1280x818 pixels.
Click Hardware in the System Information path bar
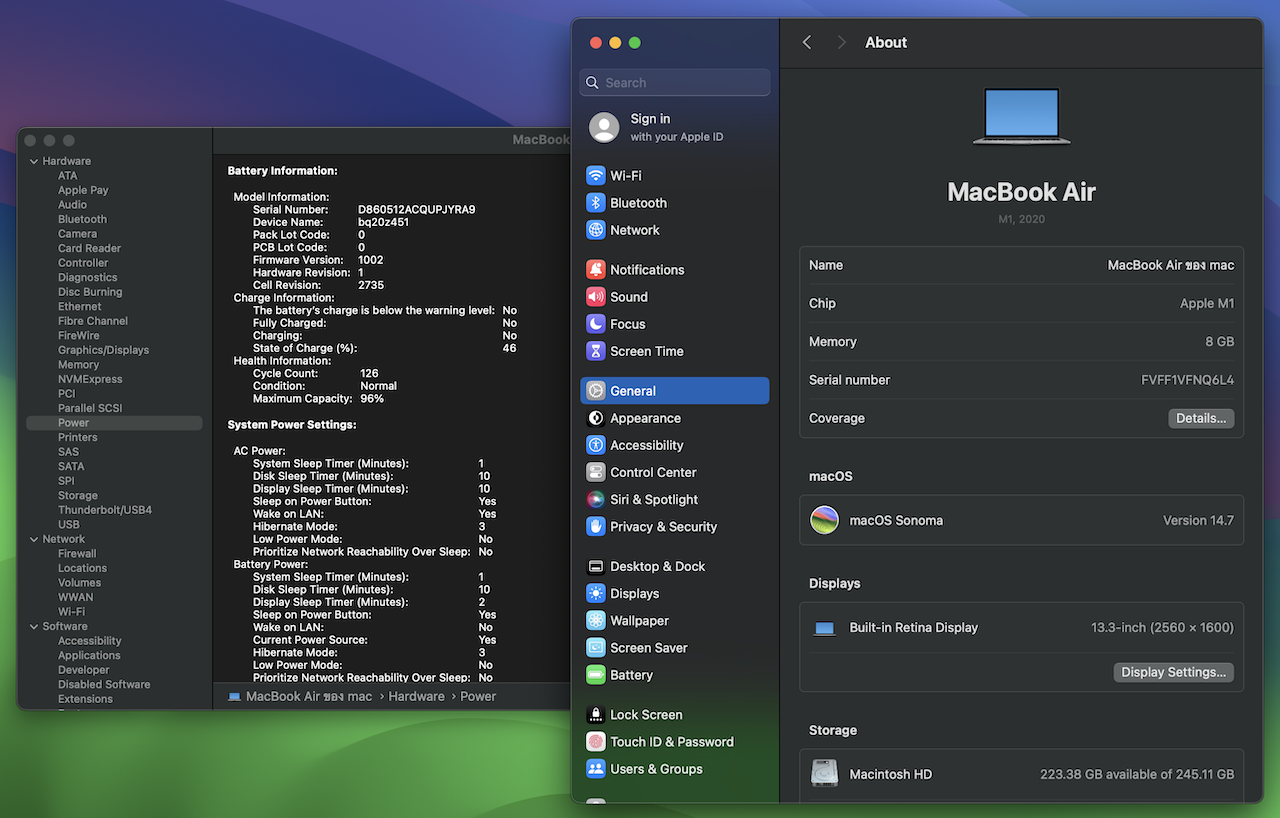(x=416, y=696)
